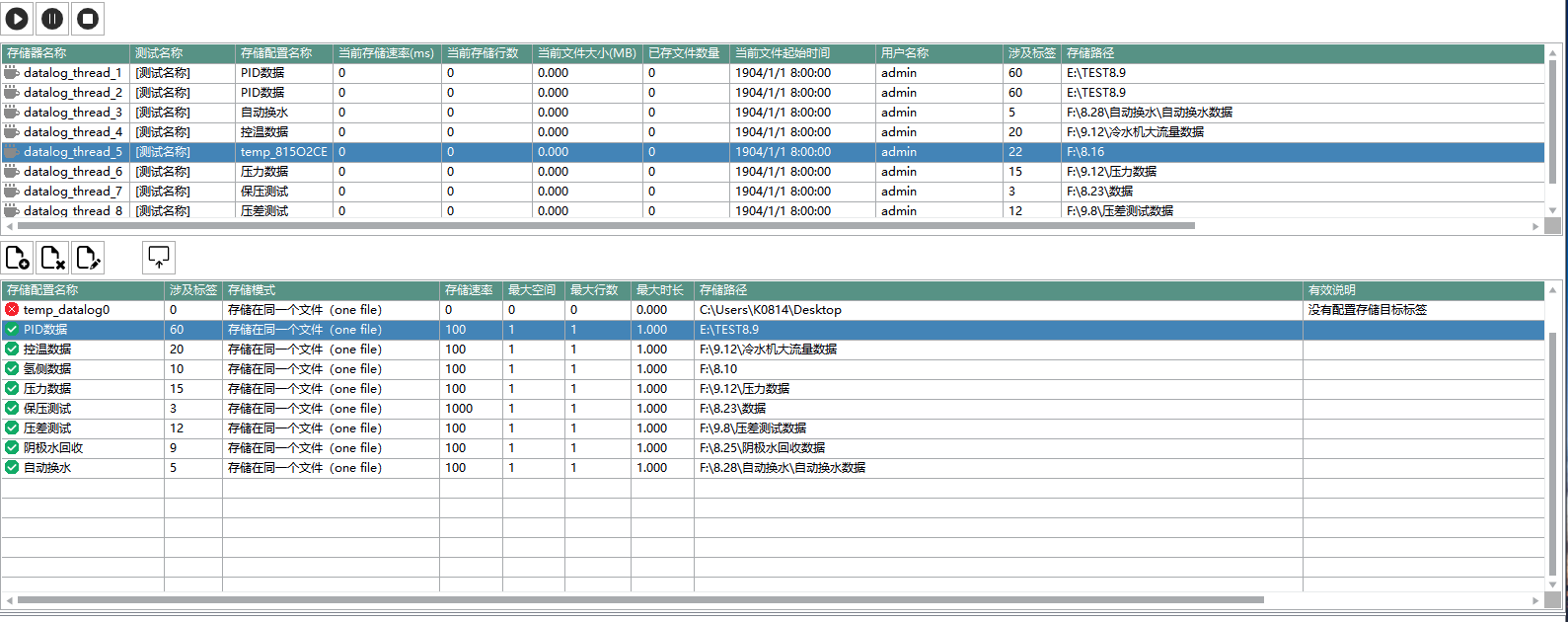The height and width of the screenshot is (622, 1568).
Task: Click the coffee-cup icon of datalog_thread_1
Action: [x=12, y=73]
